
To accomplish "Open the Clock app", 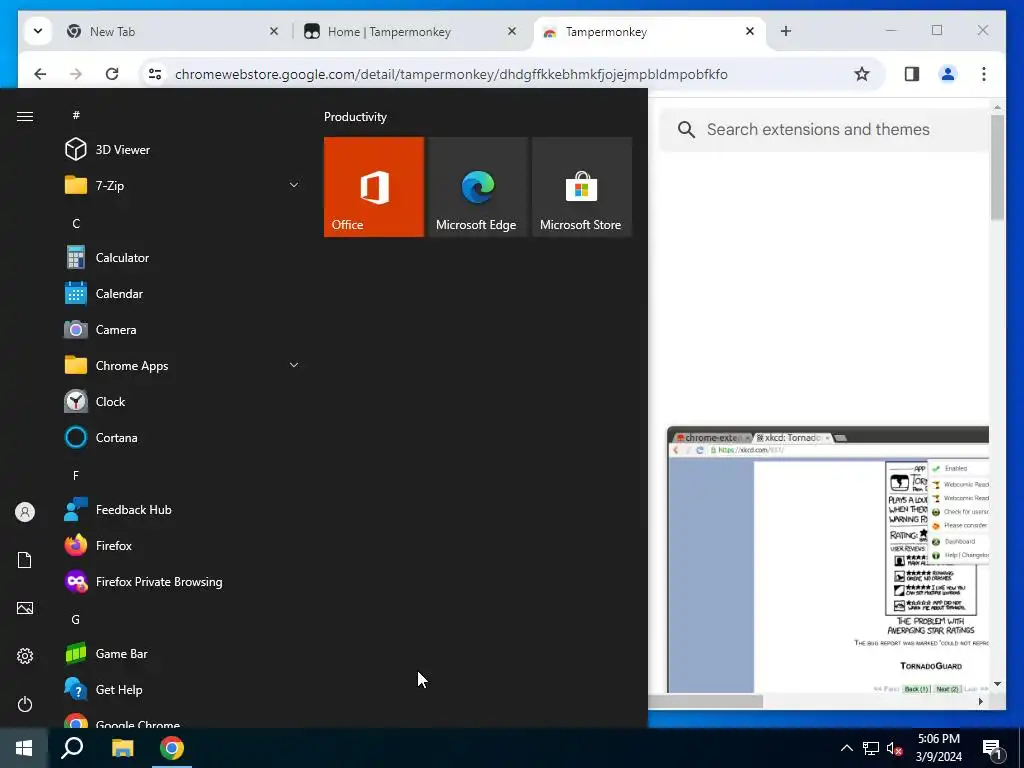I will click(183, 401).
